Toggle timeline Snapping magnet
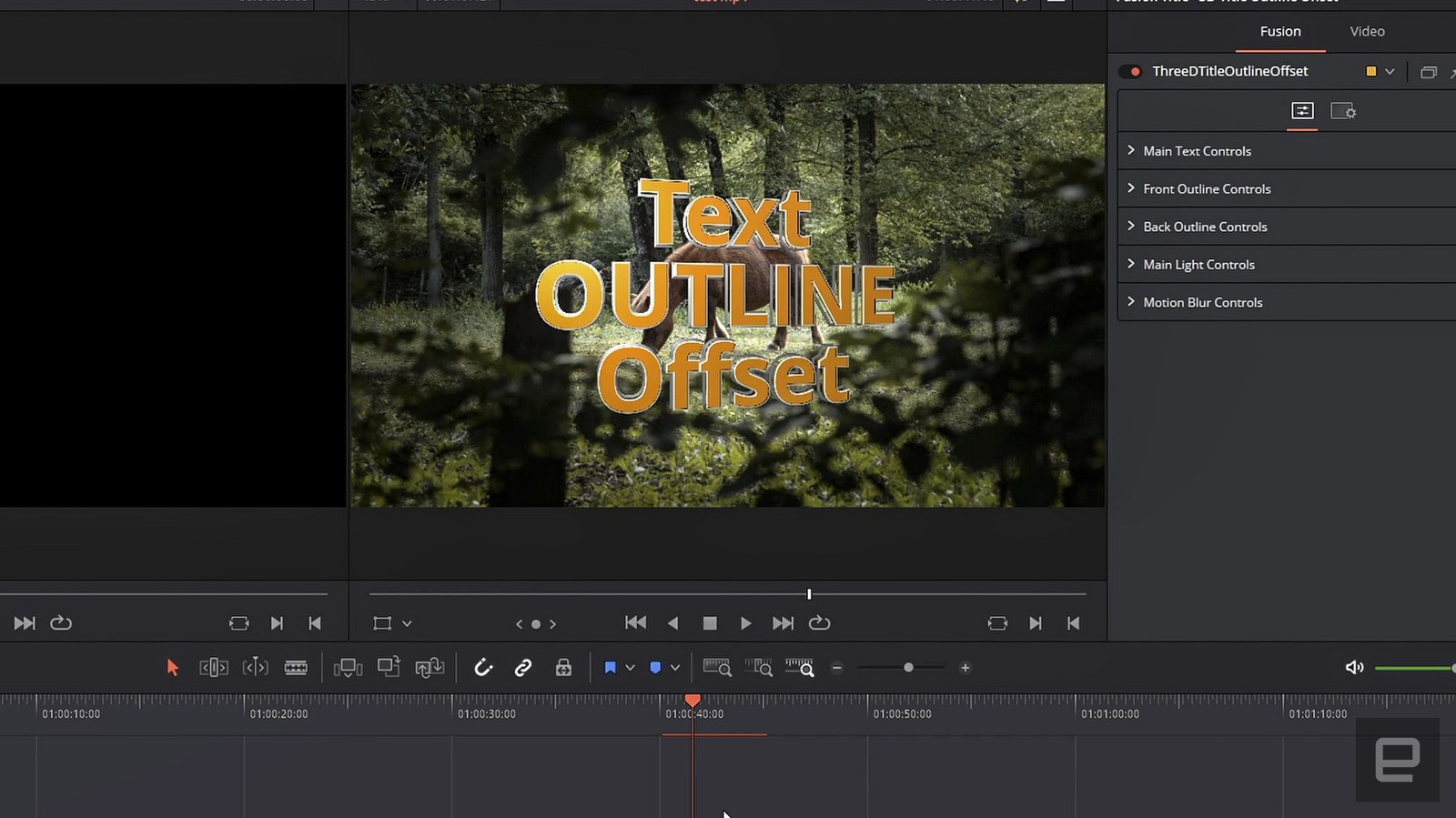1456x818 pixels. [x=483, y=668]
